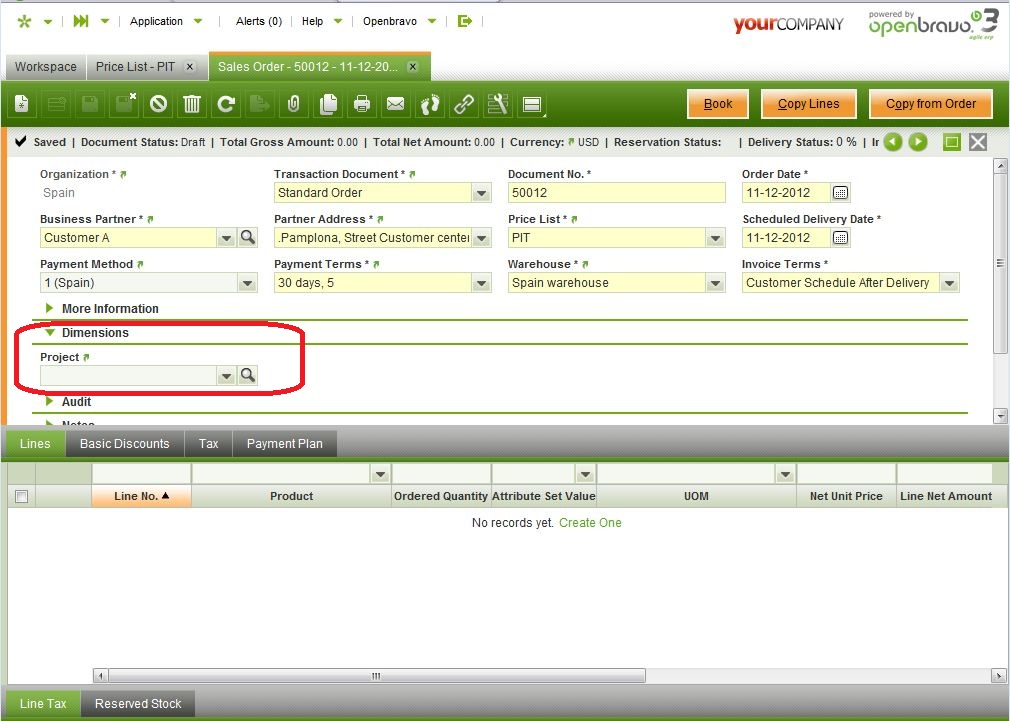The height and width of the screenshot is (721, 1010).
Task: Open the Price List dropdown
Action: click(x=715, y=238)
